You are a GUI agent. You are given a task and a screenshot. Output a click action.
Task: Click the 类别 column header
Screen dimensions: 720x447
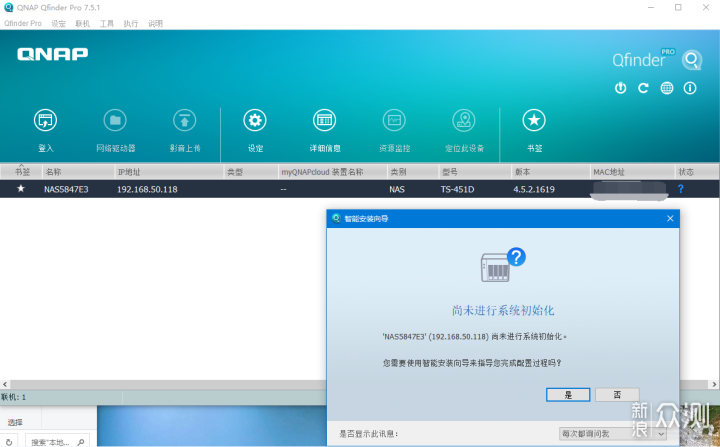click(413, 172)
